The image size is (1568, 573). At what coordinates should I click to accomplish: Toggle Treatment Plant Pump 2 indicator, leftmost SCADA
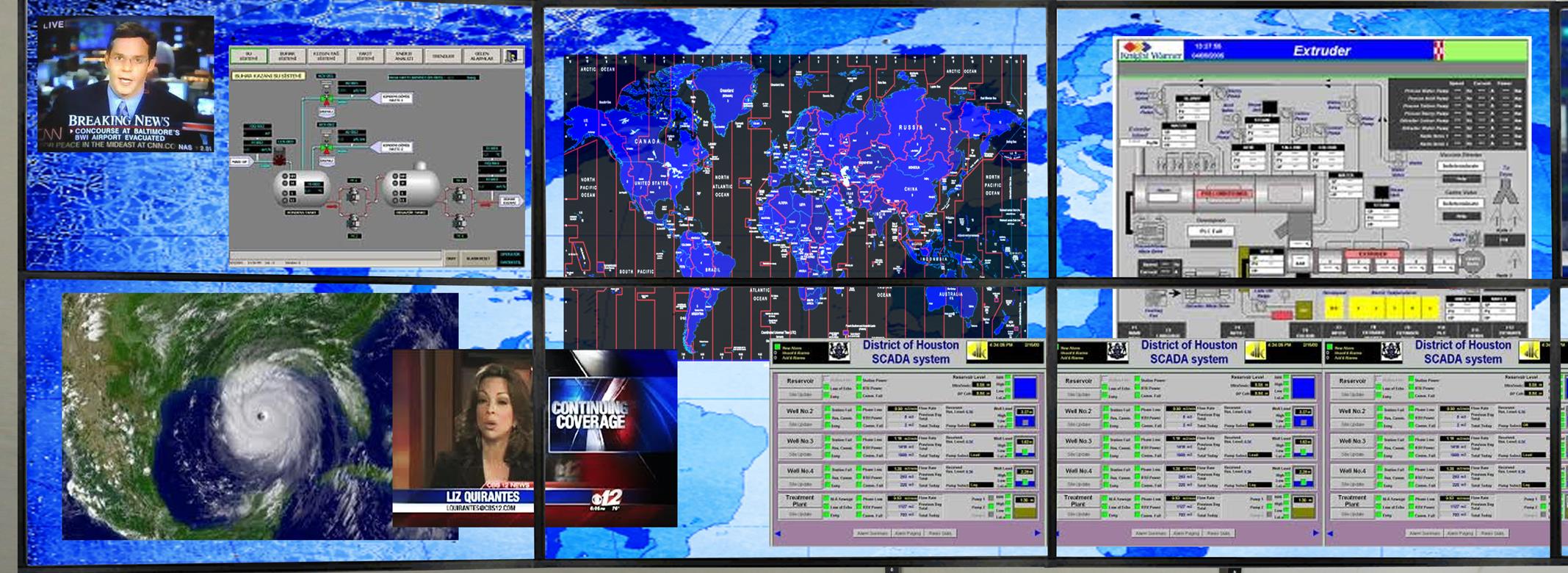tap(991, 506)
